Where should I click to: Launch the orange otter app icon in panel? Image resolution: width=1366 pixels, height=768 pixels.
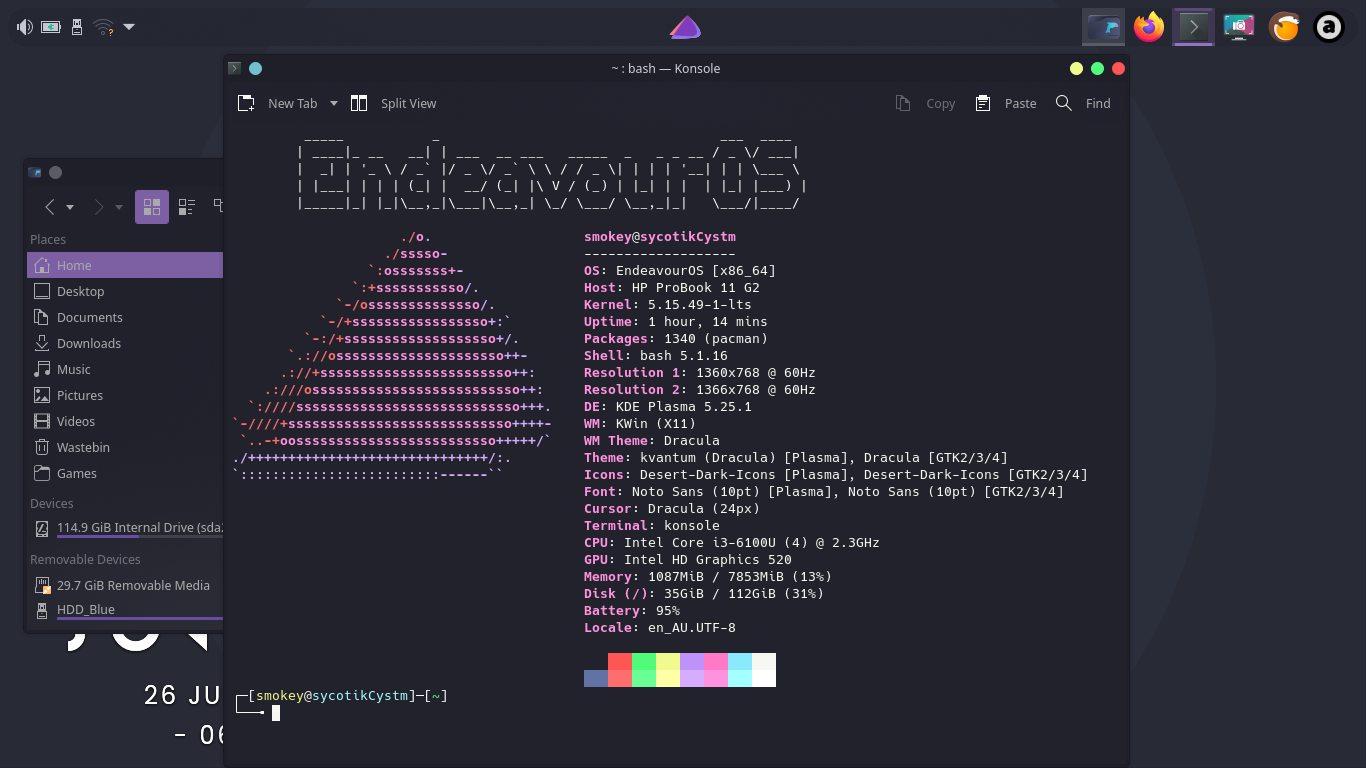click(1284, 27)
